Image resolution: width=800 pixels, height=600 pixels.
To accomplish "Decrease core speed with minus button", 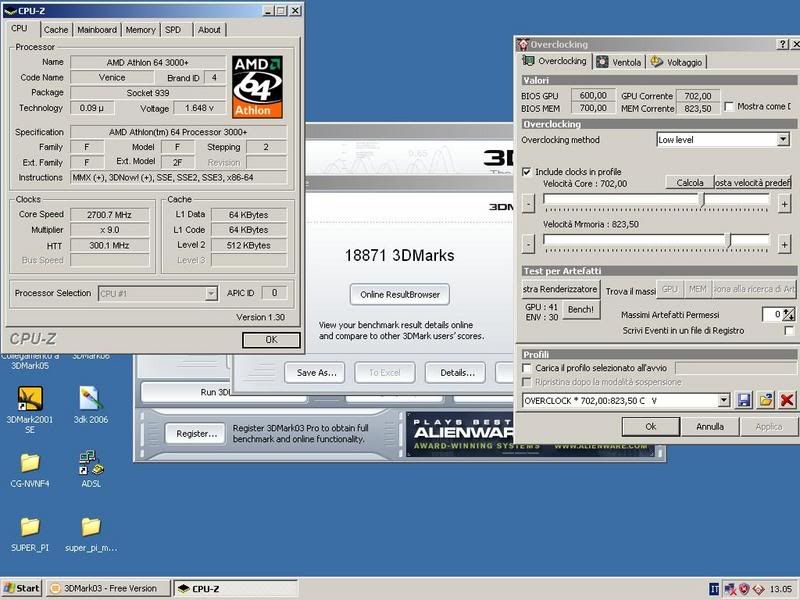I will click(x=529, y=204).
